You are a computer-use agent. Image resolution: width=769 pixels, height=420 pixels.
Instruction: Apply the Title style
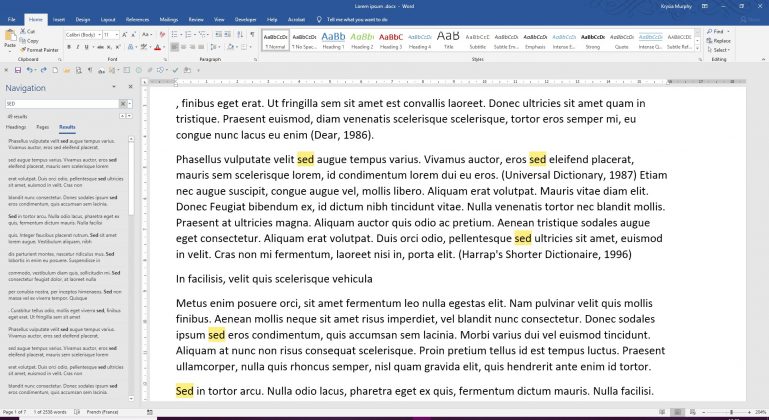click(449, 40)
